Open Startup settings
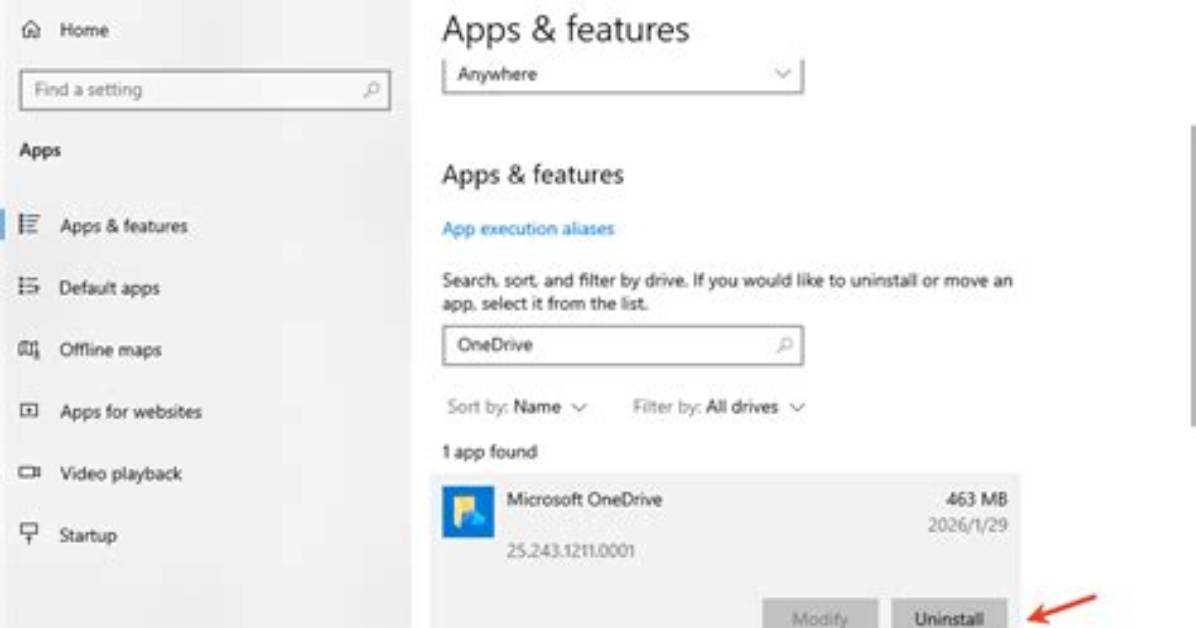The height and width of the screenshot is (628, 1196). point(88,535)
